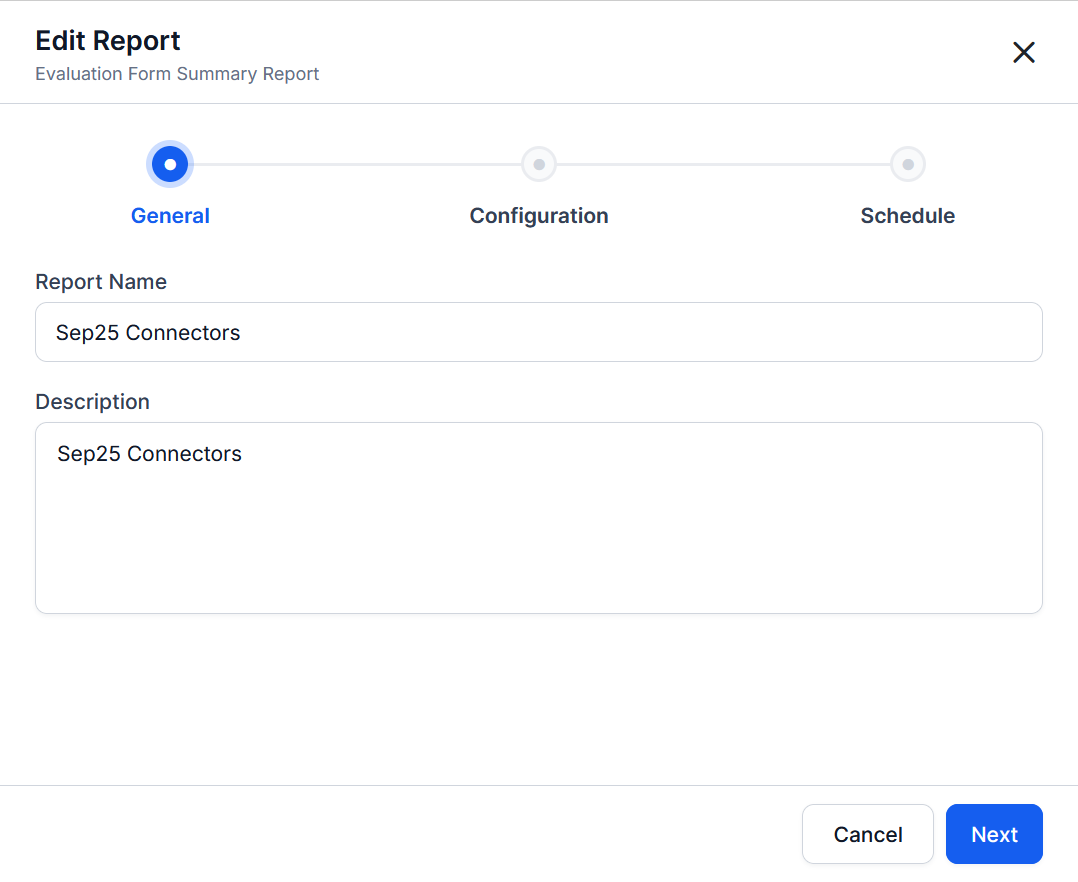Click the Evaluation Form Summary Report subtitle
Screen dimensions: 1078x882
(x=177, y=74)
